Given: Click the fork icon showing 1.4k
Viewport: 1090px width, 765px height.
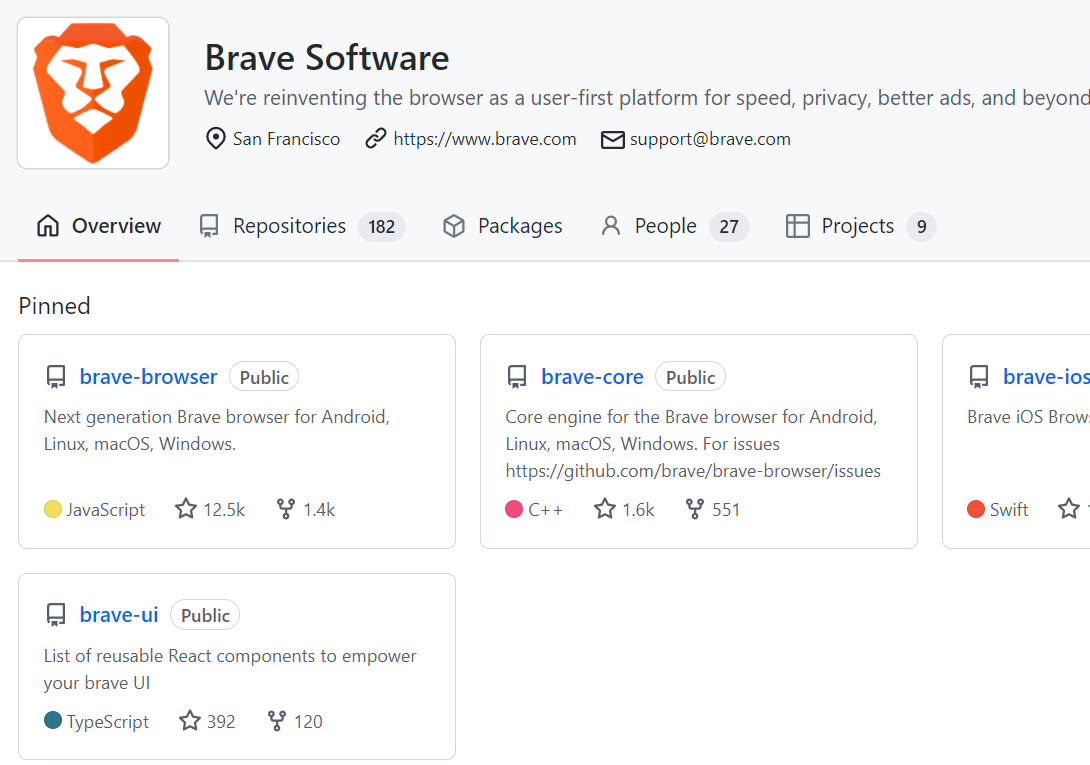Looking at the screenshot, I should tap(286, 509).
